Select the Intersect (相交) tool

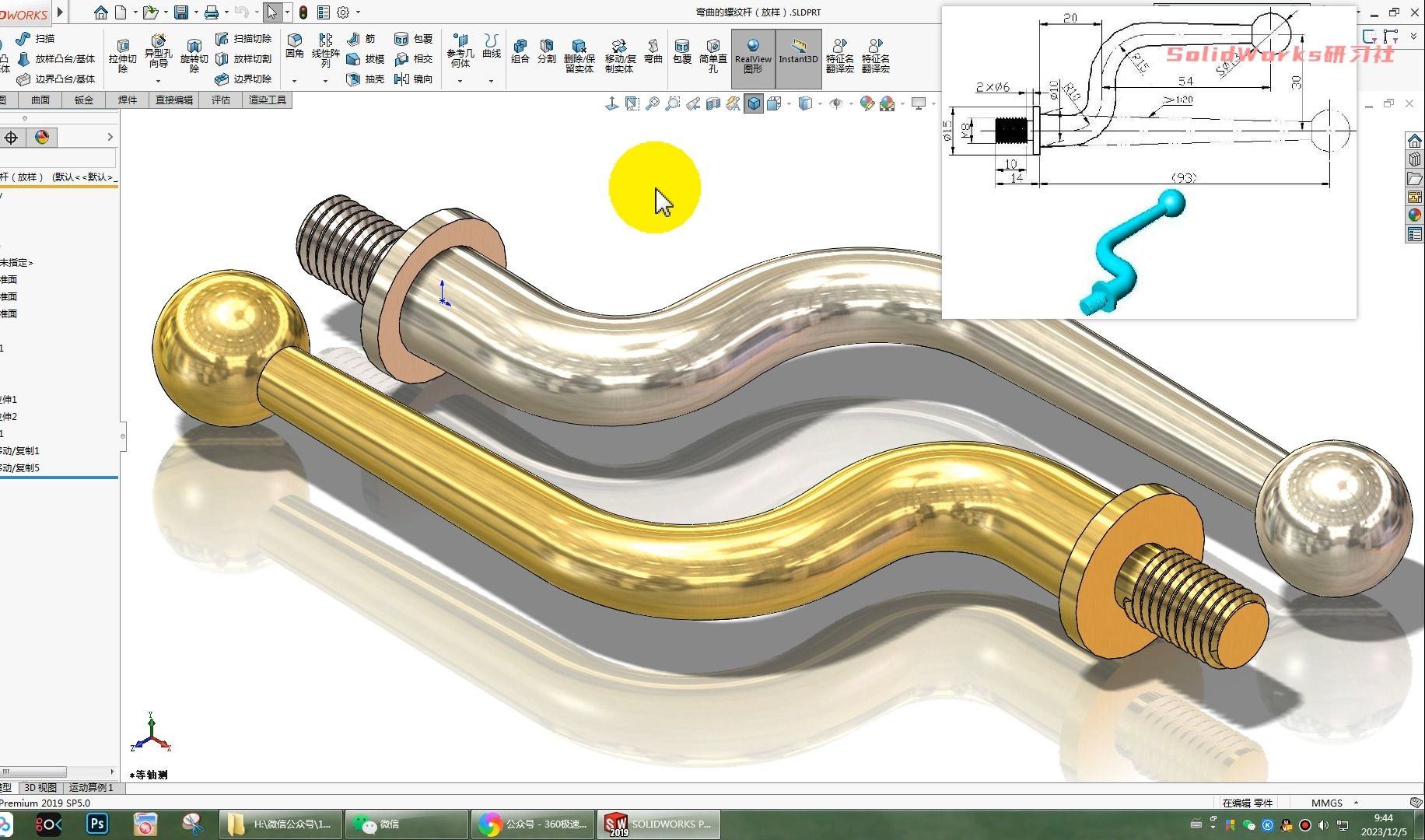(x=413, y=58)
